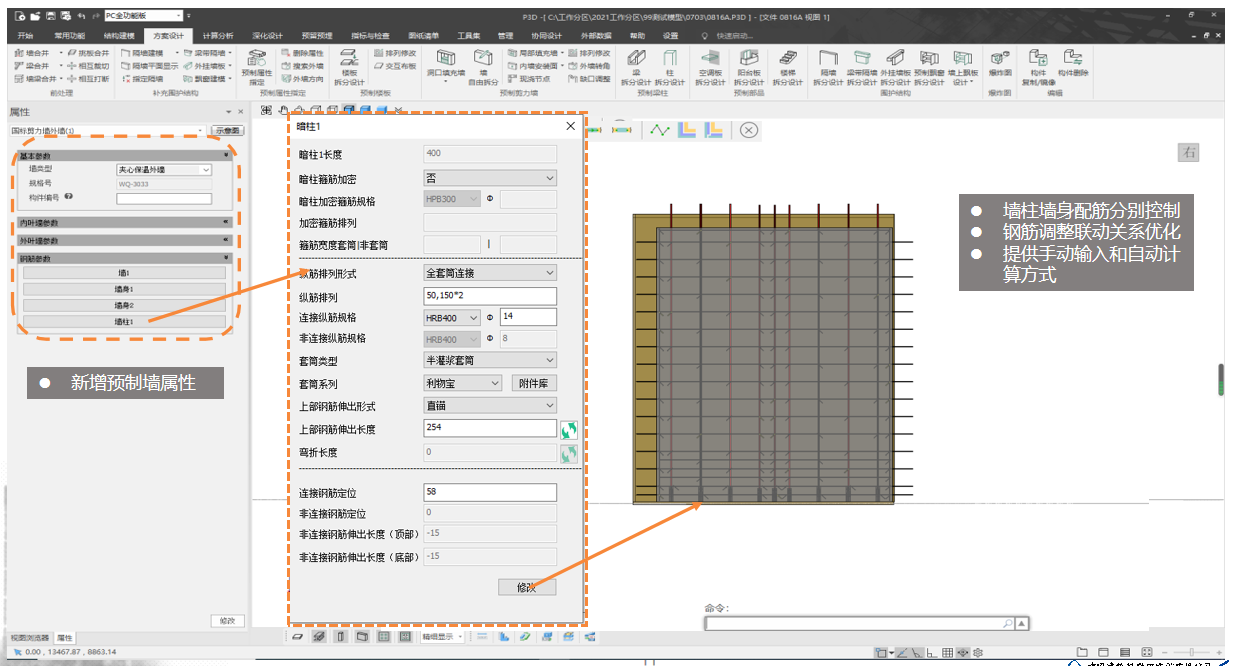Click green refresh icon beside 上部钢筋伸出长度
Screen dimensions: 1235x666
click(569, 429)
